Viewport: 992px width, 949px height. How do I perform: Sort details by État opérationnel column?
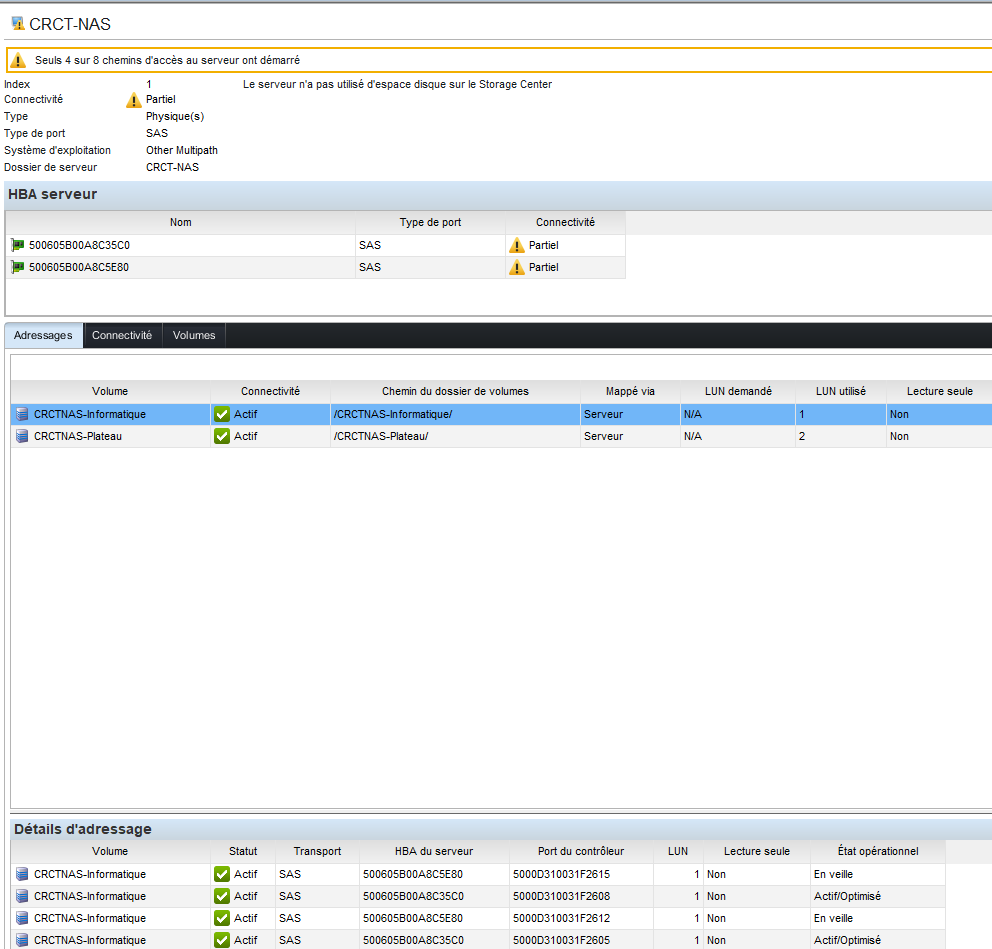878,851
